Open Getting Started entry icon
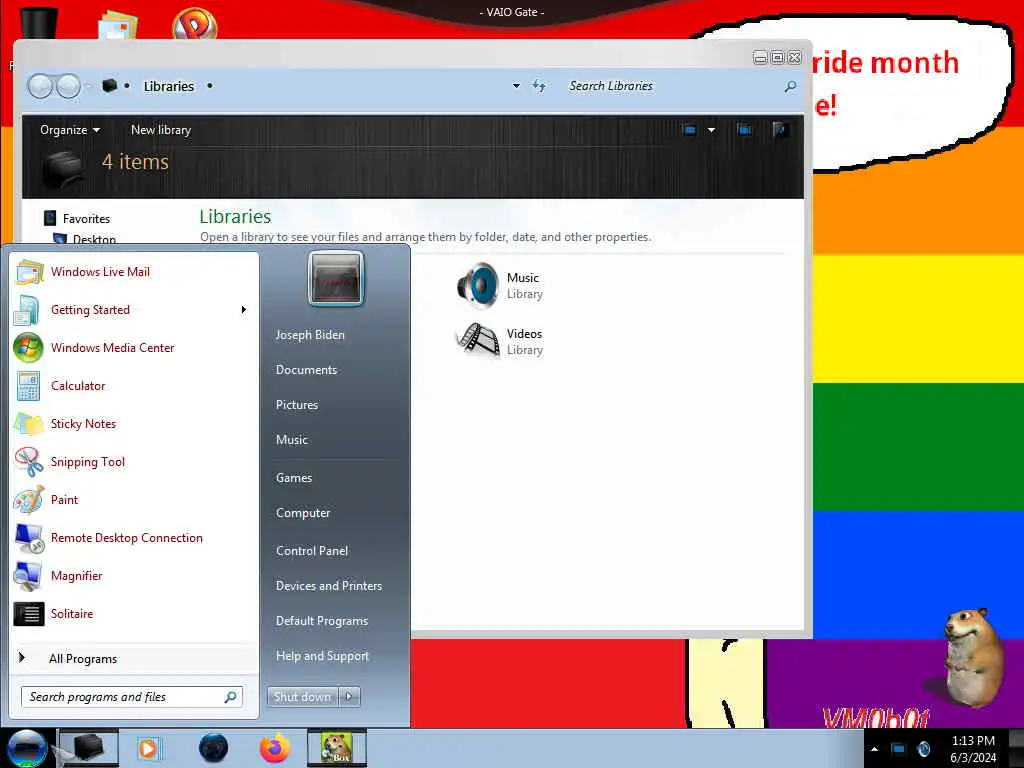The height and width of the screenshot is (768, 1024). [27, 310]
